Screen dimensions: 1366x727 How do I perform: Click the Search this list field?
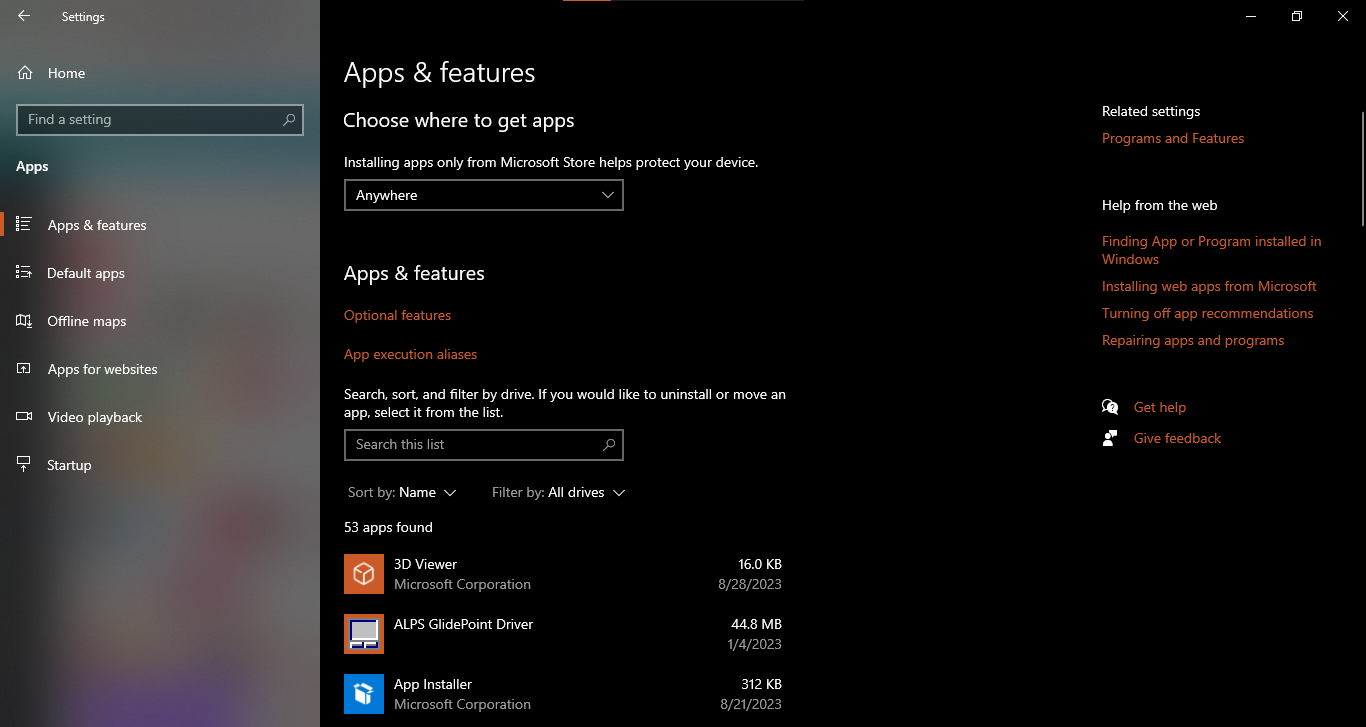pos(475,445)
